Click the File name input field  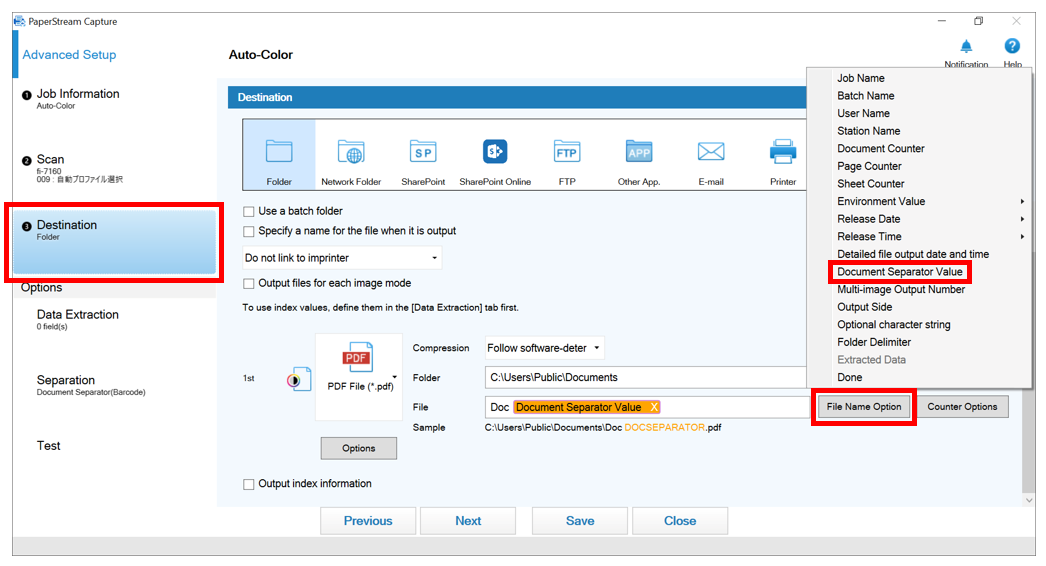pyautogui.click(x=647, y=407)
